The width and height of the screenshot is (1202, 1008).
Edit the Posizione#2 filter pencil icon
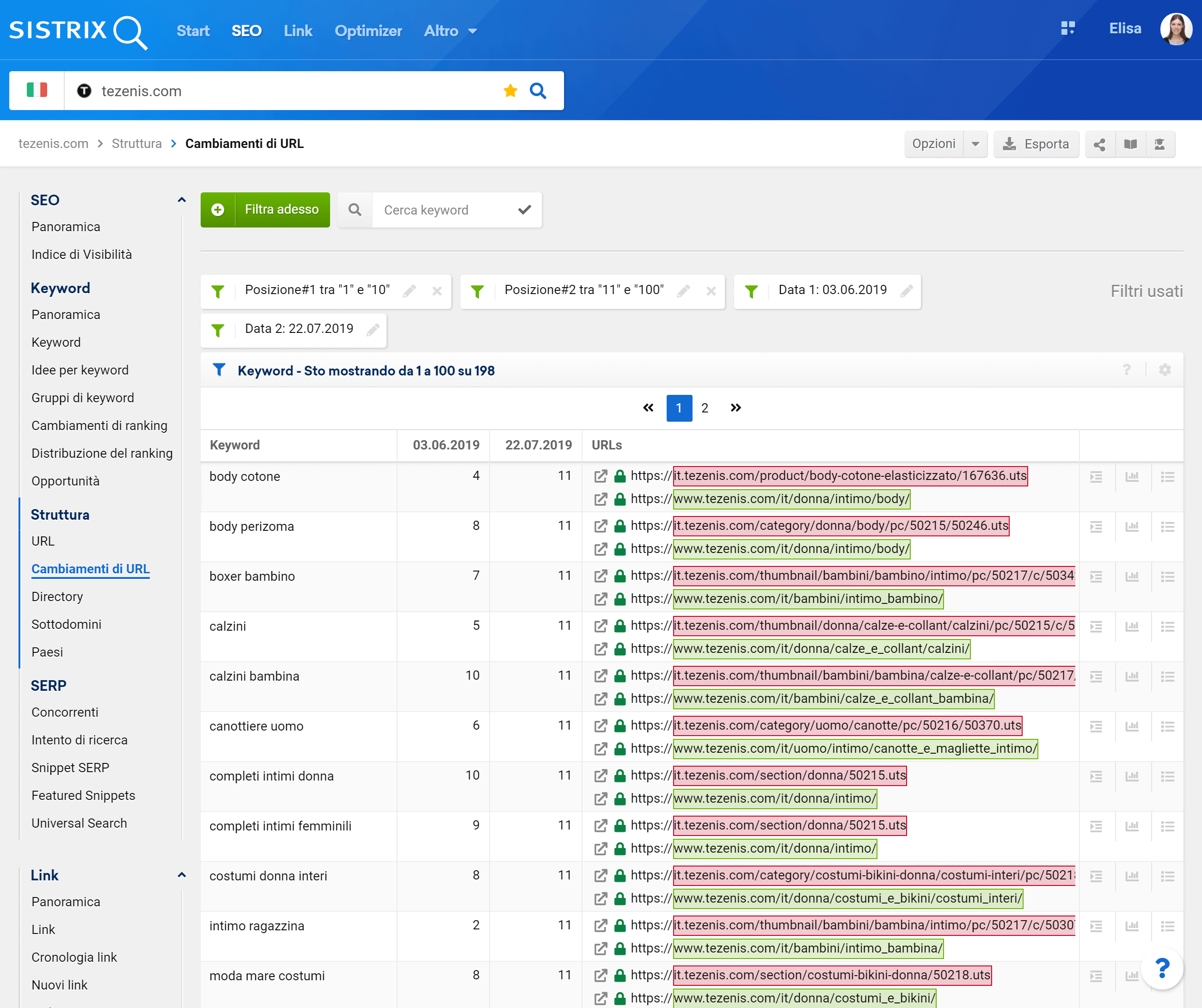(x=683, y=291)
